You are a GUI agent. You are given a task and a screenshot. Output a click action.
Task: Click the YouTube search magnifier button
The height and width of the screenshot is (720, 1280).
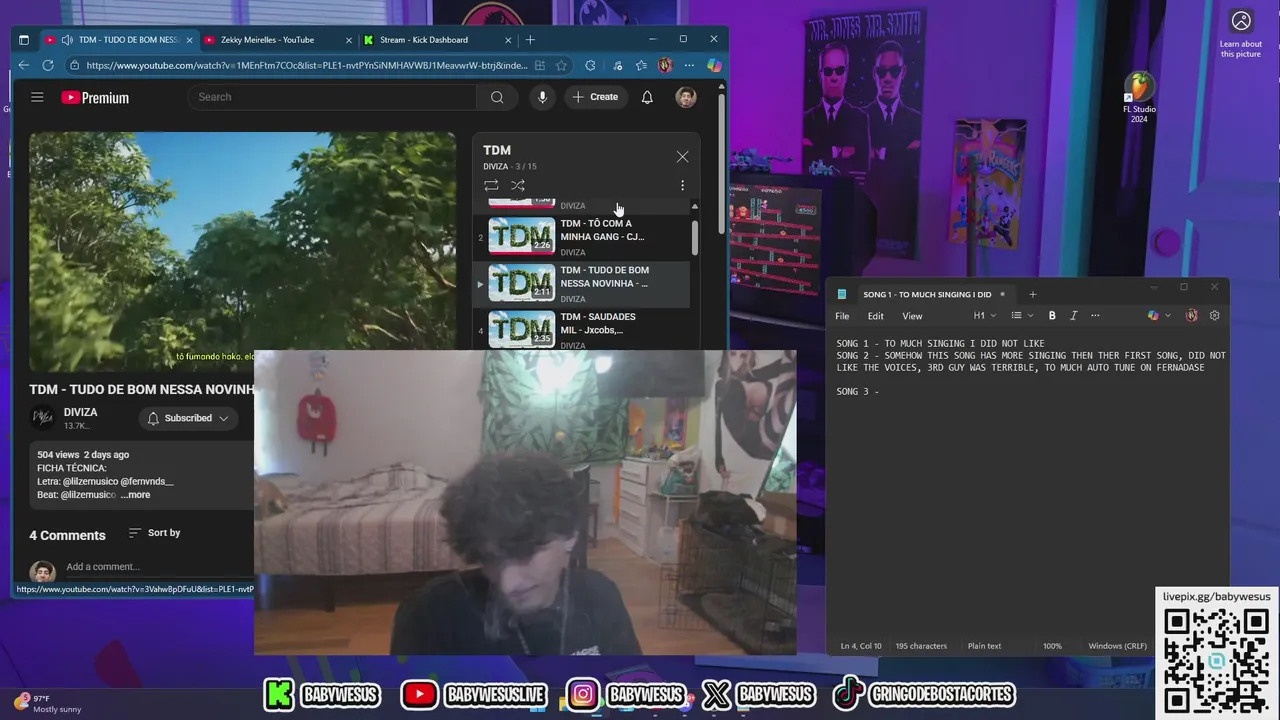[497, 97]
